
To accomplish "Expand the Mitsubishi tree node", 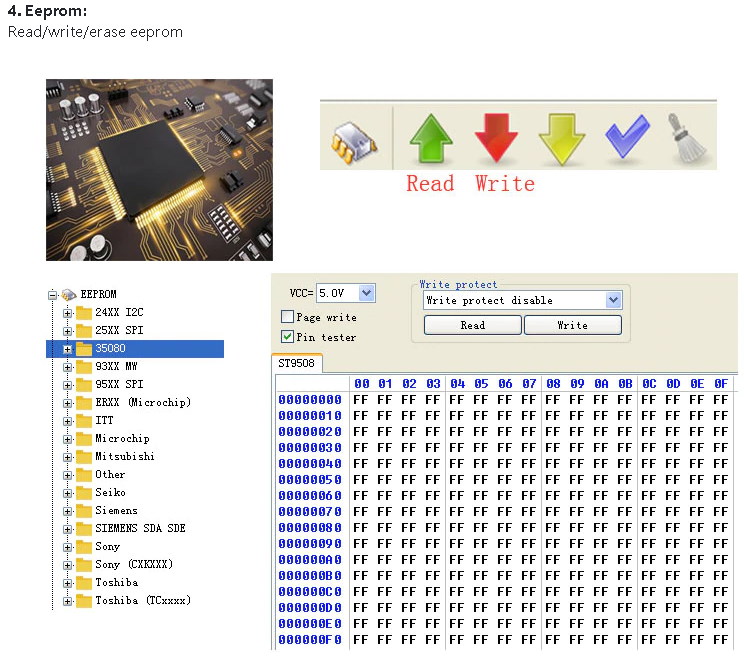I will (67, 457).
